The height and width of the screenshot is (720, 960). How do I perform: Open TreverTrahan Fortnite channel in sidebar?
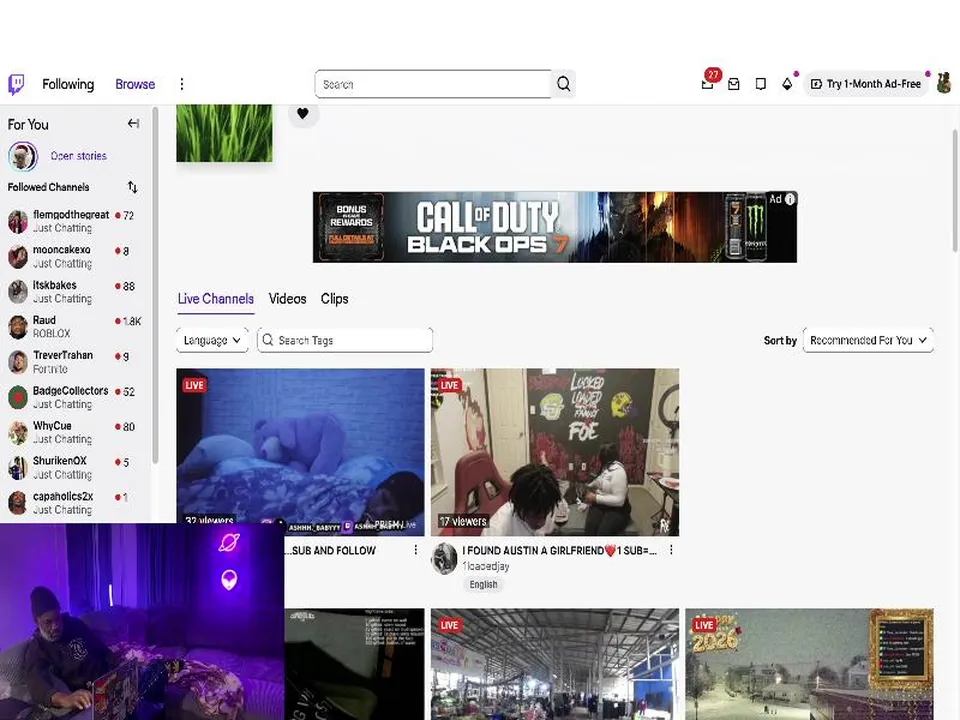(75, 362)
